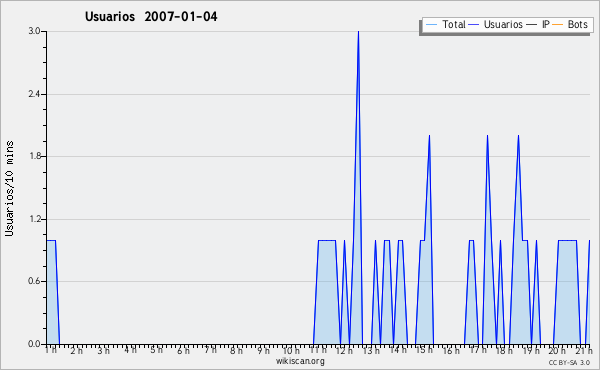Click the 1.8 y-axis value

(x=35, y=156)
